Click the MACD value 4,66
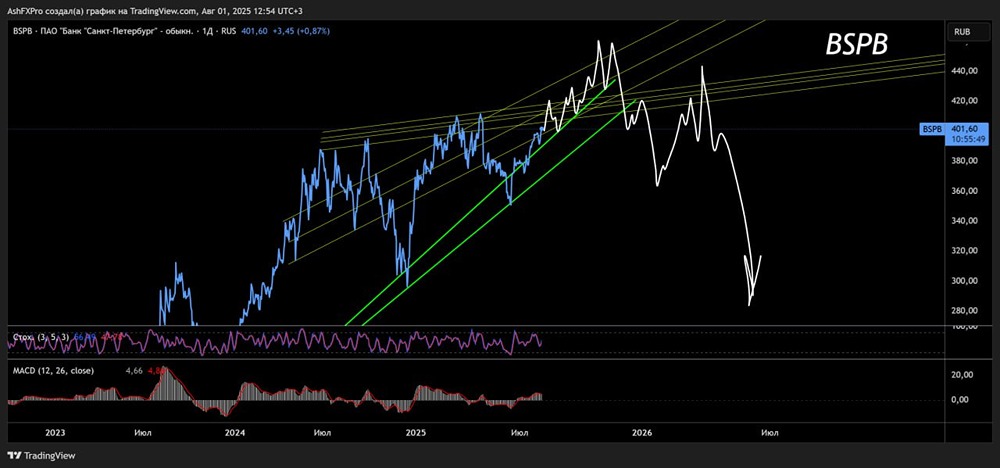Viewport: 1000px width, 468px height. (134, 370)
